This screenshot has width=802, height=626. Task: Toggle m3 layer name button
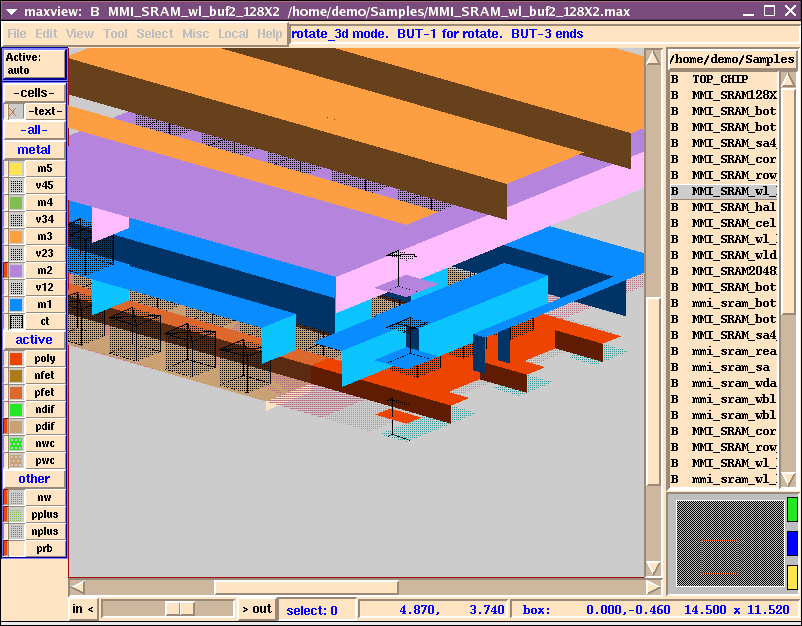(44, 237)
